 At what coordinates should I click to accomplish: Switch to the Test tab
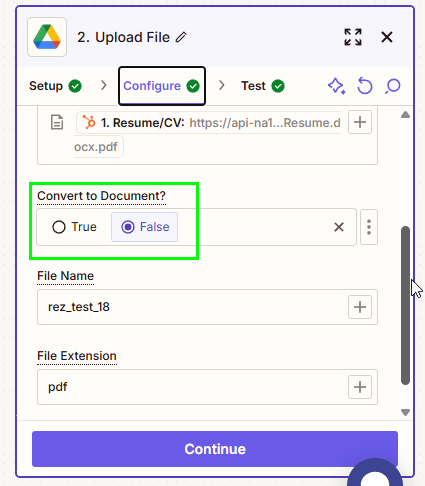point(263,86)
